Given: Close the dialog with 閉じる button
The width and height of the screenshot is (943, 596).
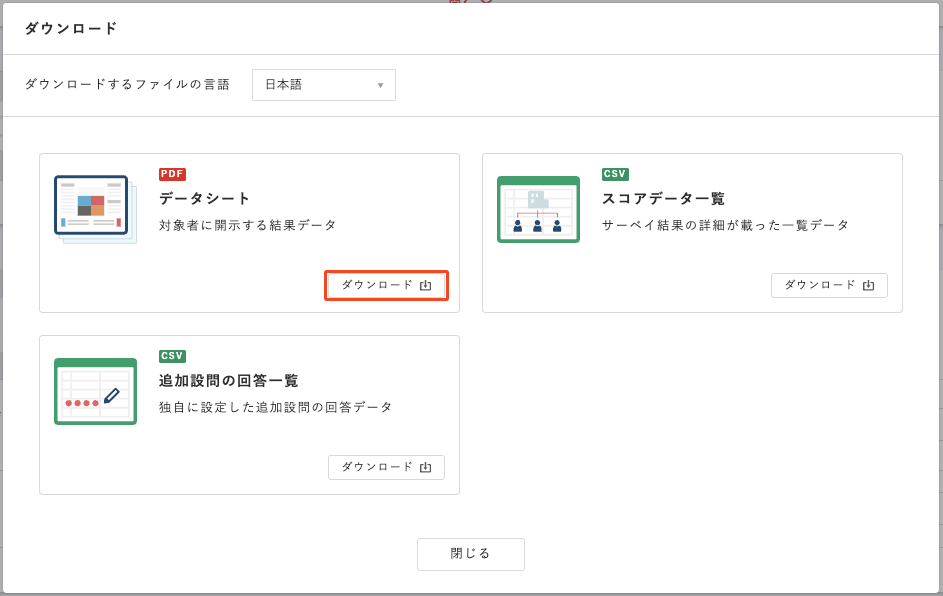Looking at the screenshot, I should [x=471, y=554].
